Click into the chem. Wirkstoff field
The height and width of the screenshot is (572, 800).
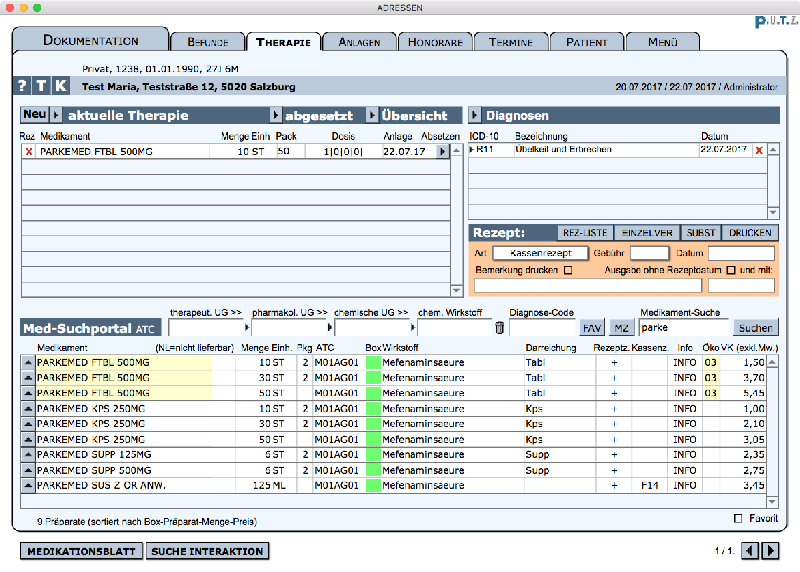click(455, 328)
